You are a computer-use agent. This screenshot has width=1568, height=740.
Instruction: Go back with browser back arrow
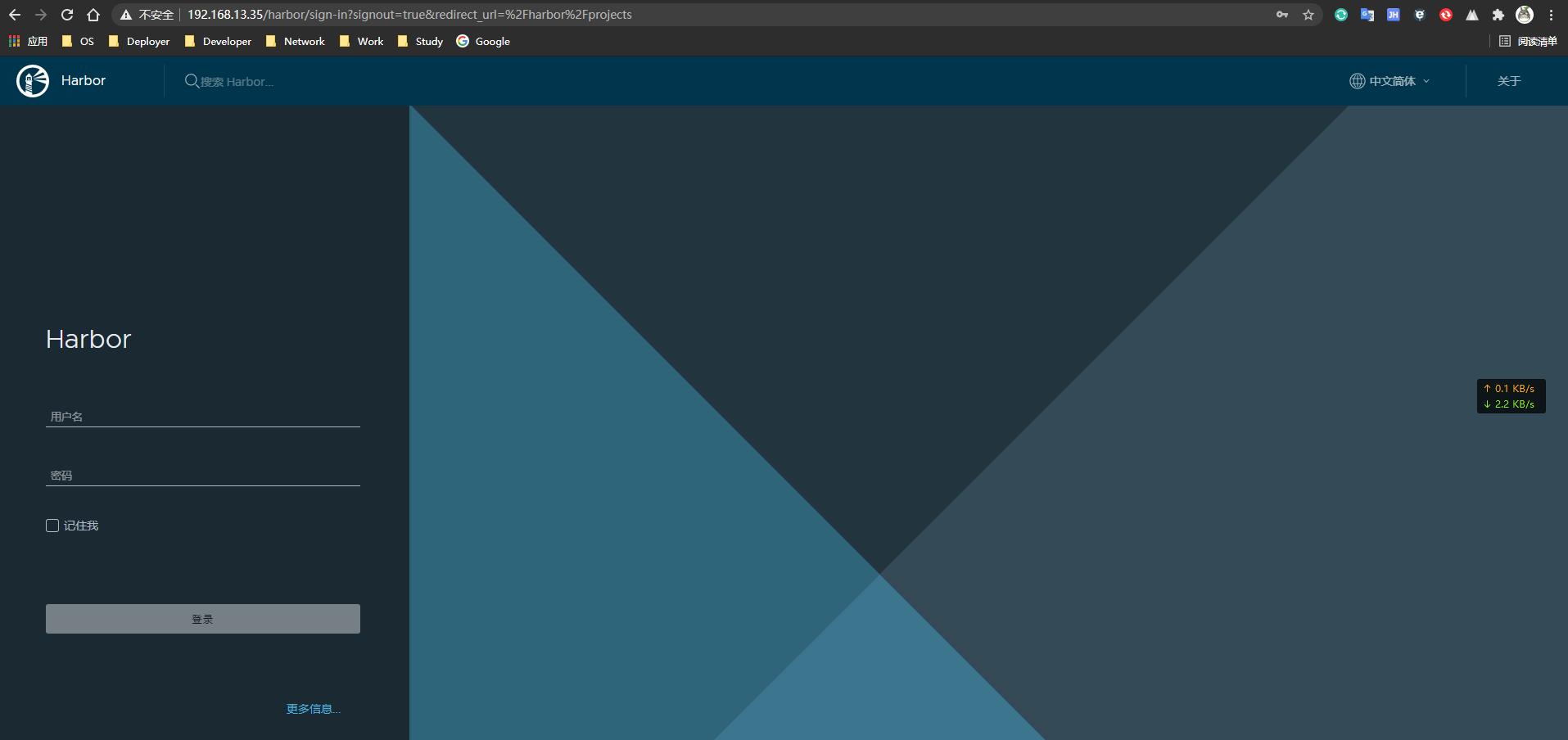[x=15, y=15]
